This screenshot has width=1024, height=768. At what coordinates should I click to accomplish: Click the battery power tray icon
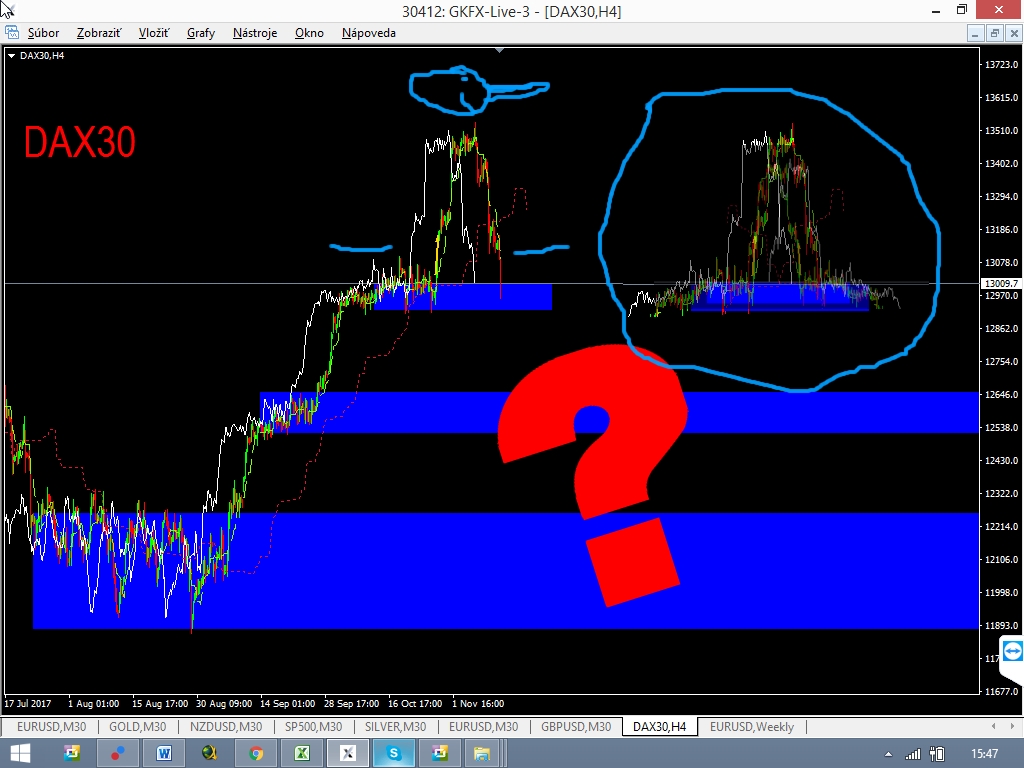click(x=937, y=754)
